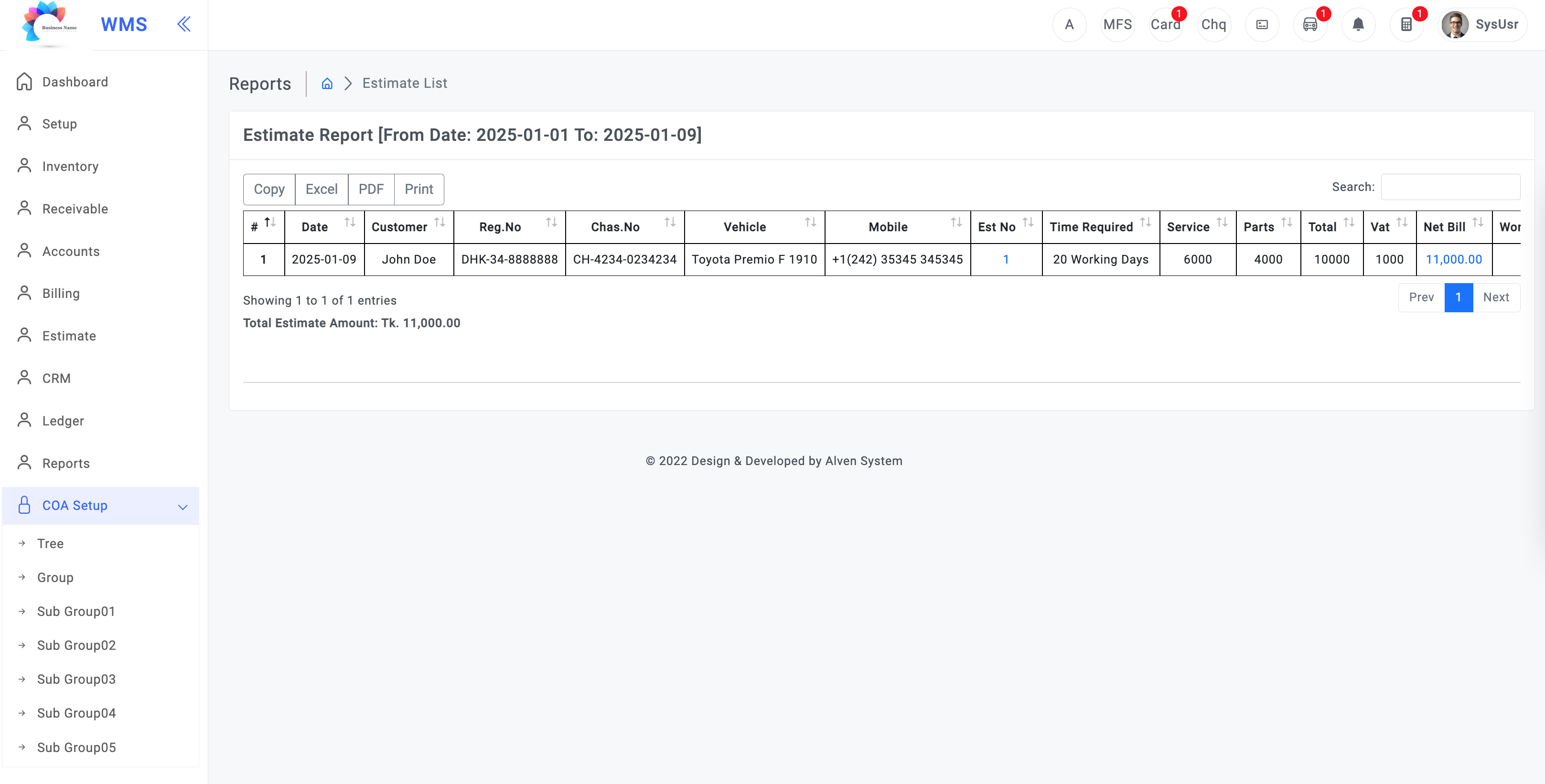Click customer cell 'John Doe'

click(409, 260)
